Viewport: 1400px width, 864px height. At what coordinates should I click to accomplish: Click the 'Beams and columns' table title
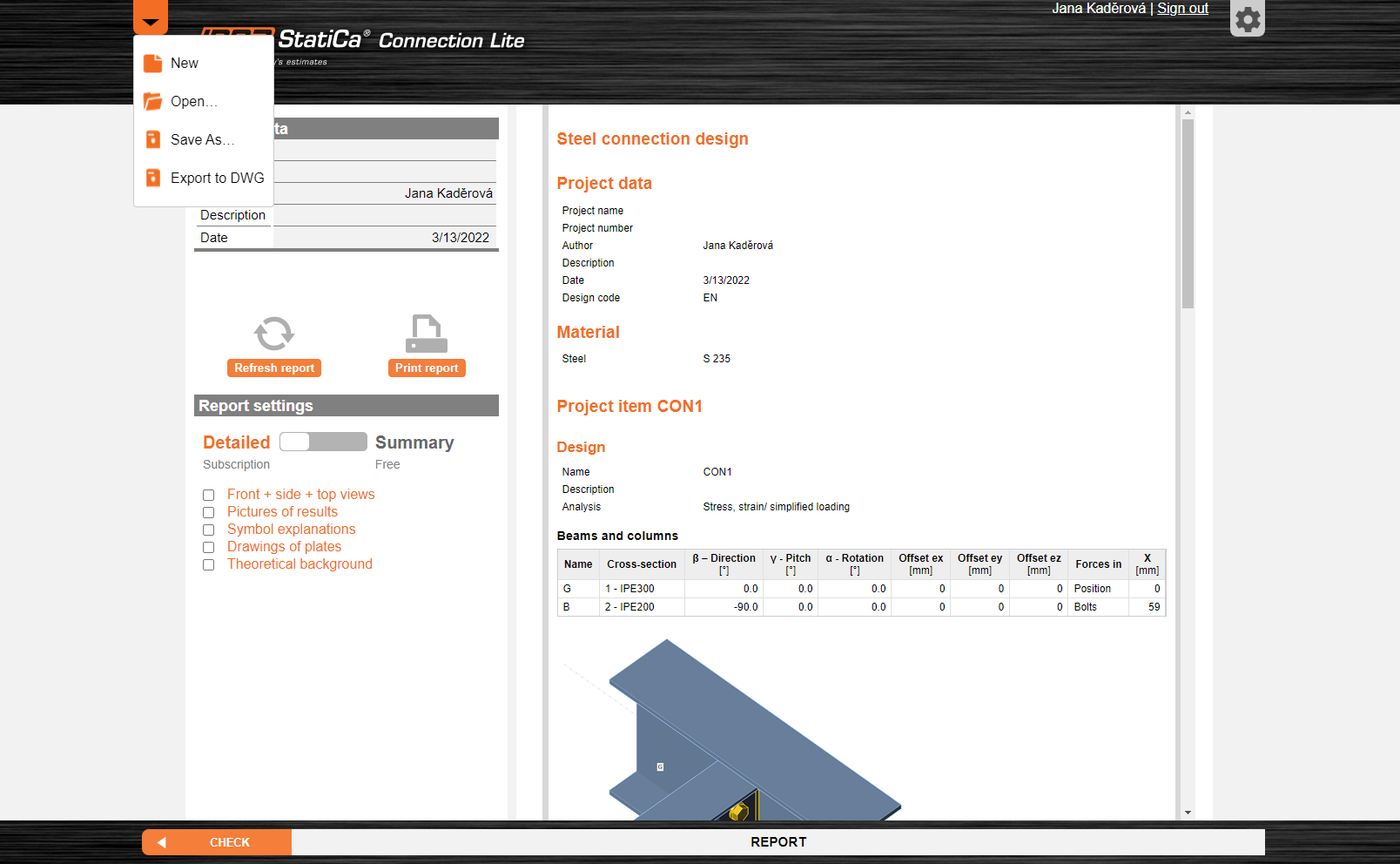617,536
